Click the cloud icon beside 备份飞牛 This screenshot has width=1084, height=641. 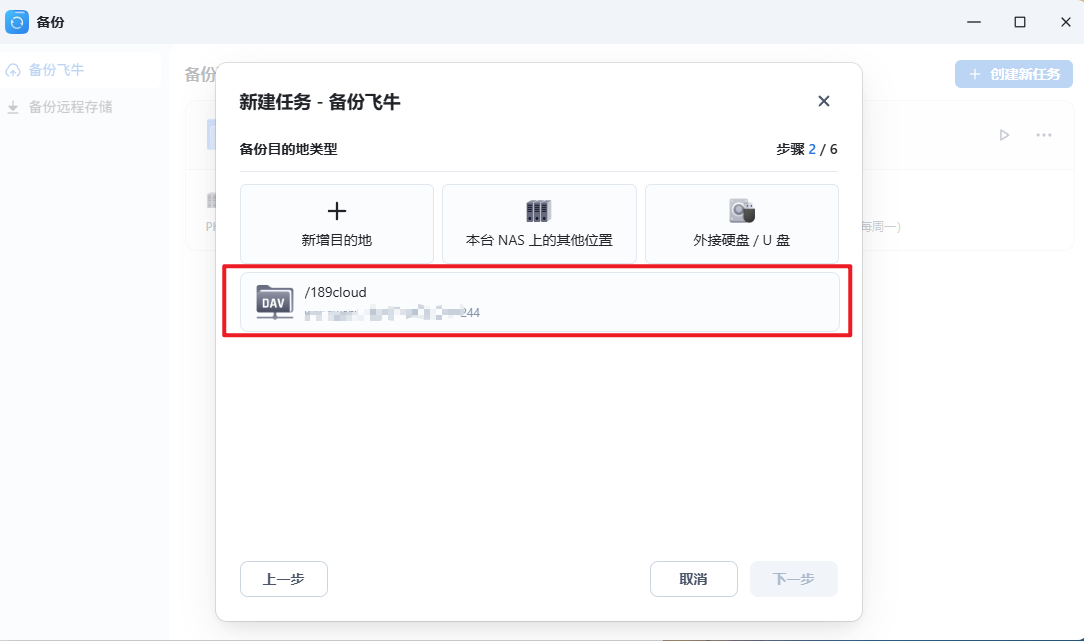tap(13, 71)
